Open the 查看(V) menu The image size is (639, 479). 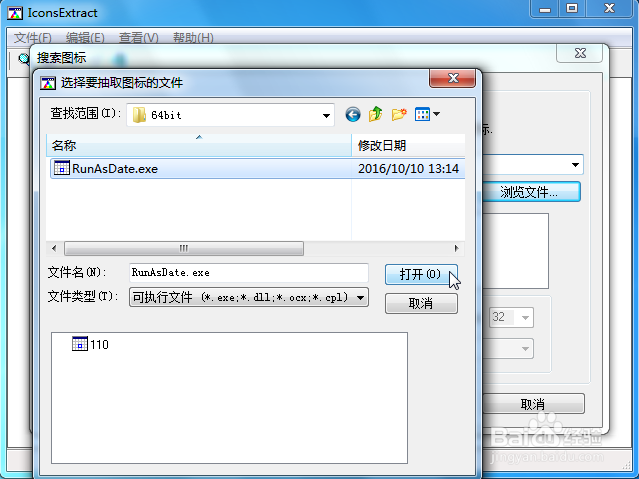[139, 38]
